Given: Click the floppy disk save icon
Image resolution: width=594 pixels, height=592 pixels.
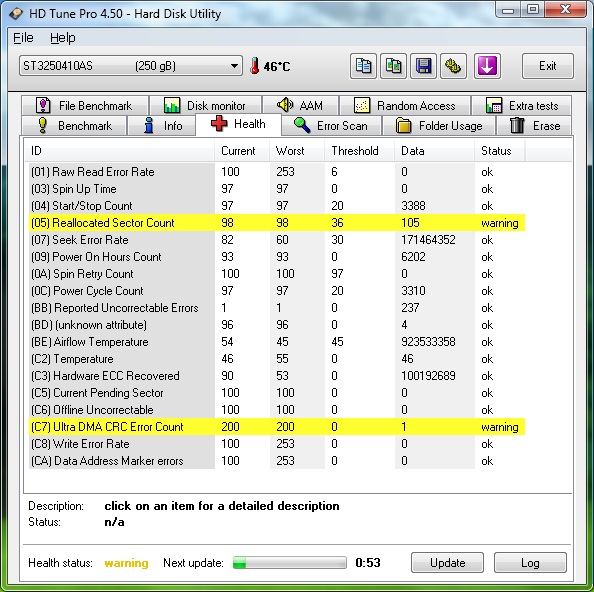Looking at the screenshot, I should 423,66.
